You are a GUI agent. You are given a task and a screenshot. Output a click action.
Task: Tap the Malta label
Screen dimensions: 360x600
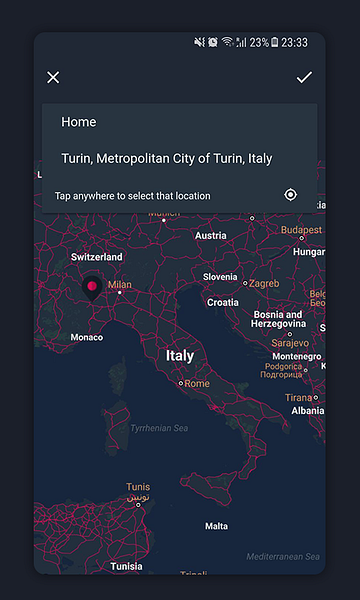coord(217,527)
